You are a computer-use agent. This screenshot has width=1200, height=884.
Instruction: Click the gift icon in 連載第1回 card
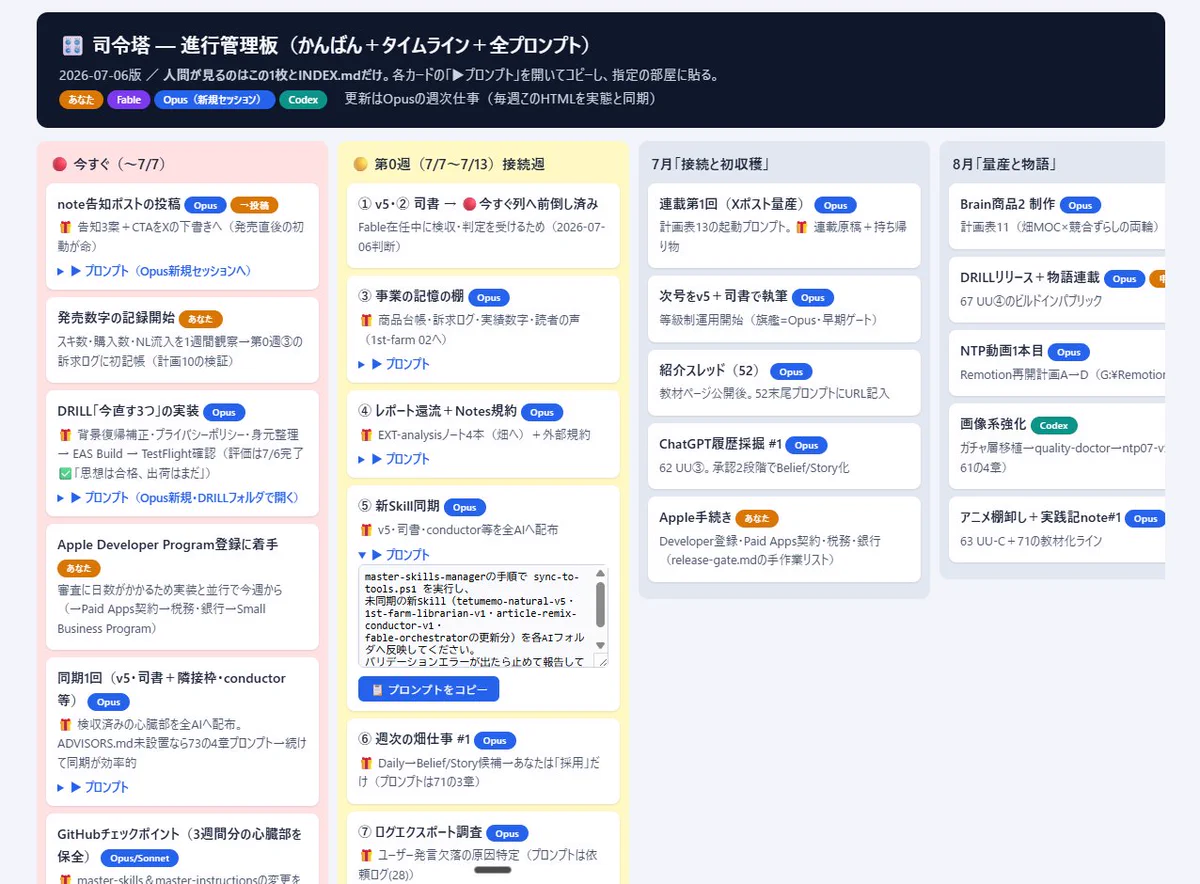[x=801, y=227]
